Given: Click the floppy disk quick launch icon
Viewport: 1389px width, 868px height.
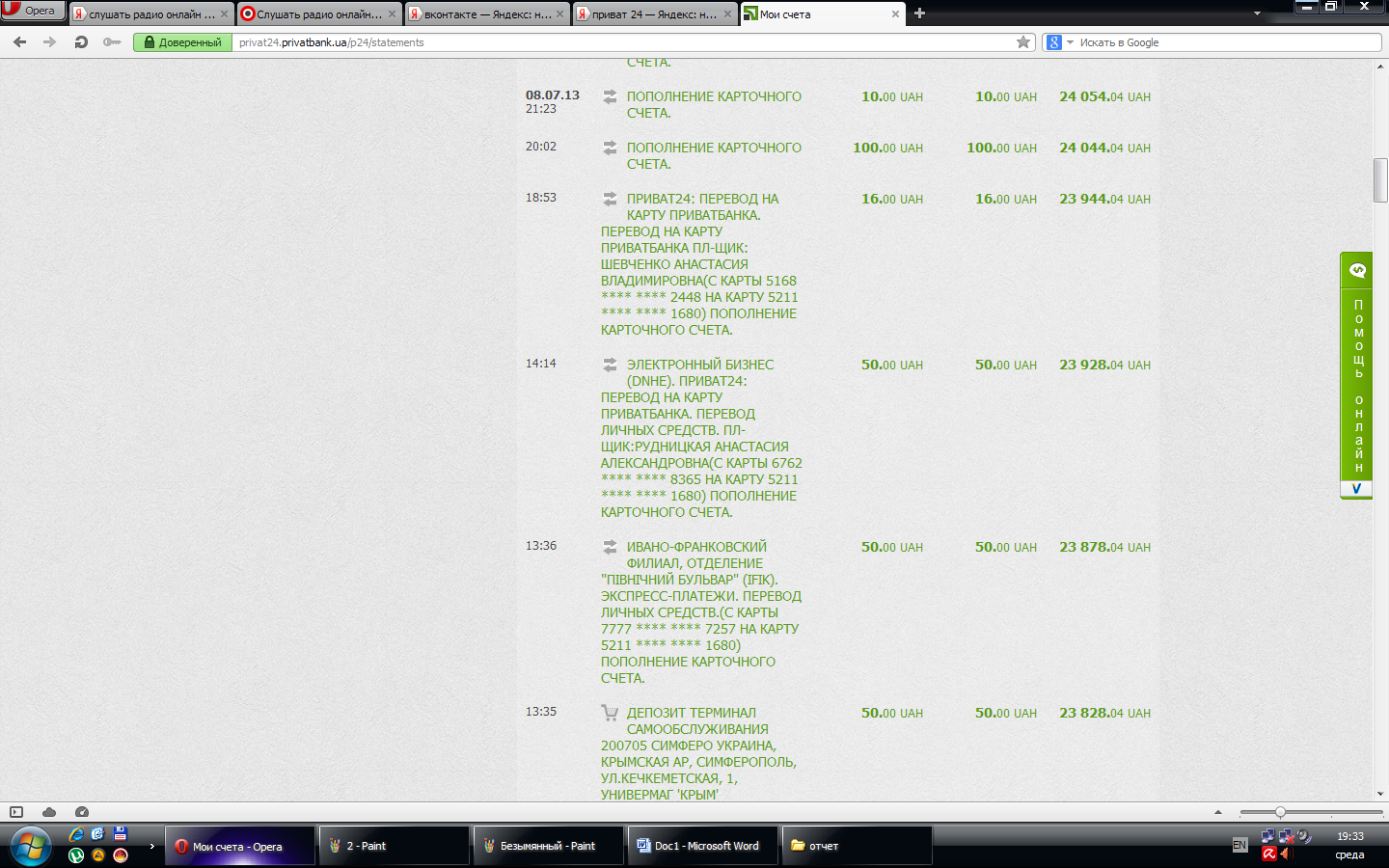Looking at the screenshot, I should (x=121, y=834).
